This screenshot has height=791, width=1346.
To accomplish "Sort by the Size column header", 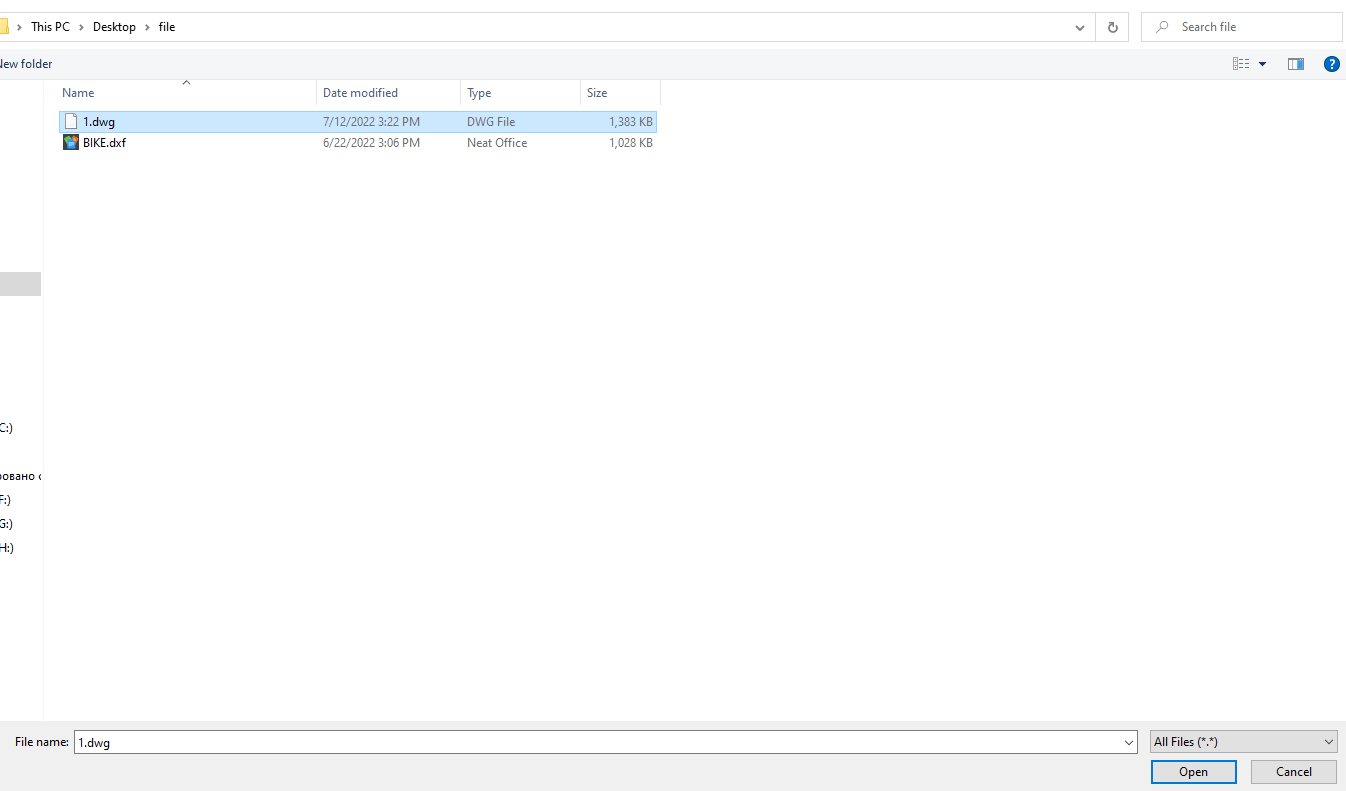I will tap(597, 93).
